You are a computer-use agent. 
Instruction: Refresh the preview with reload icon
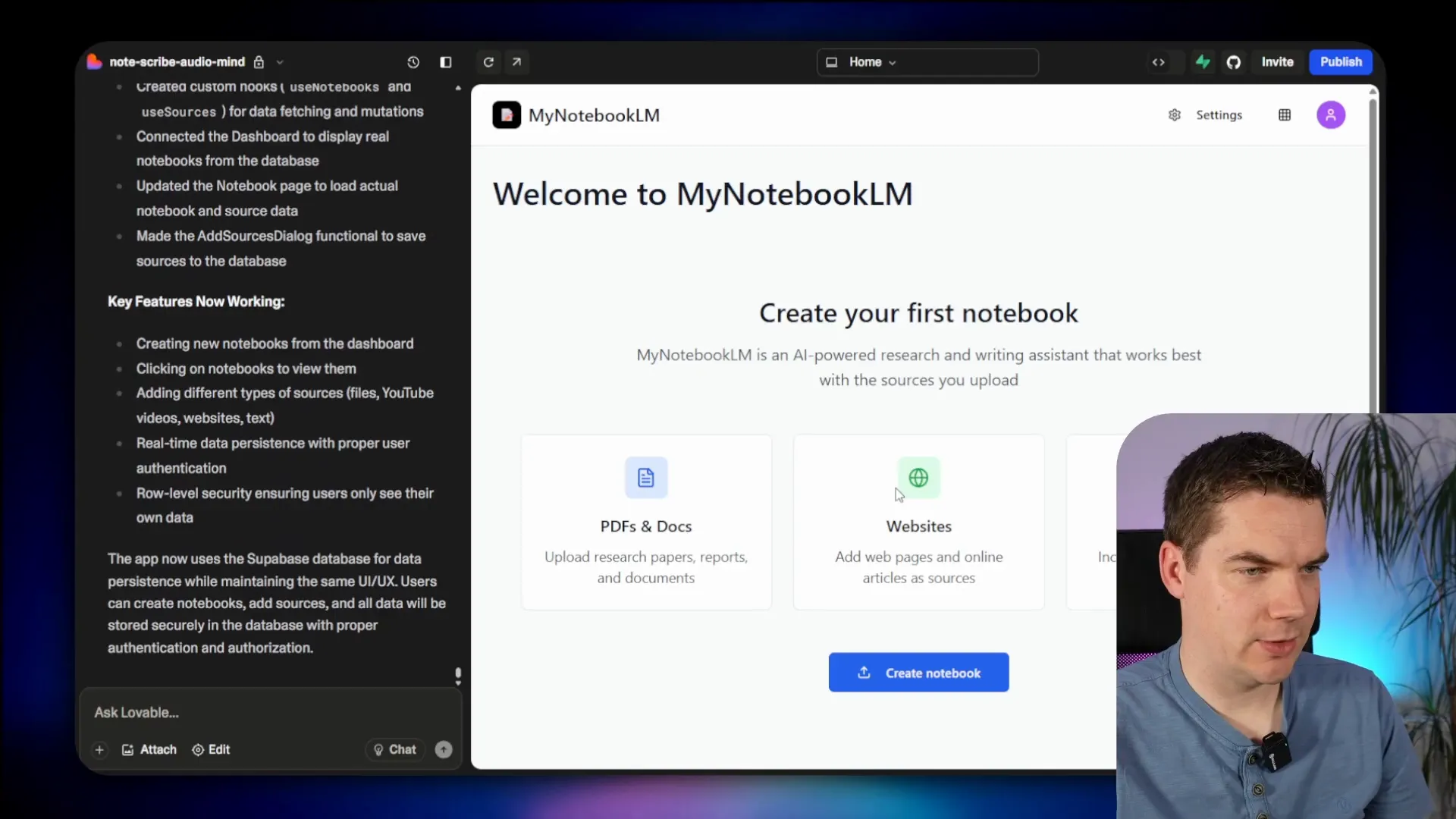488,62
